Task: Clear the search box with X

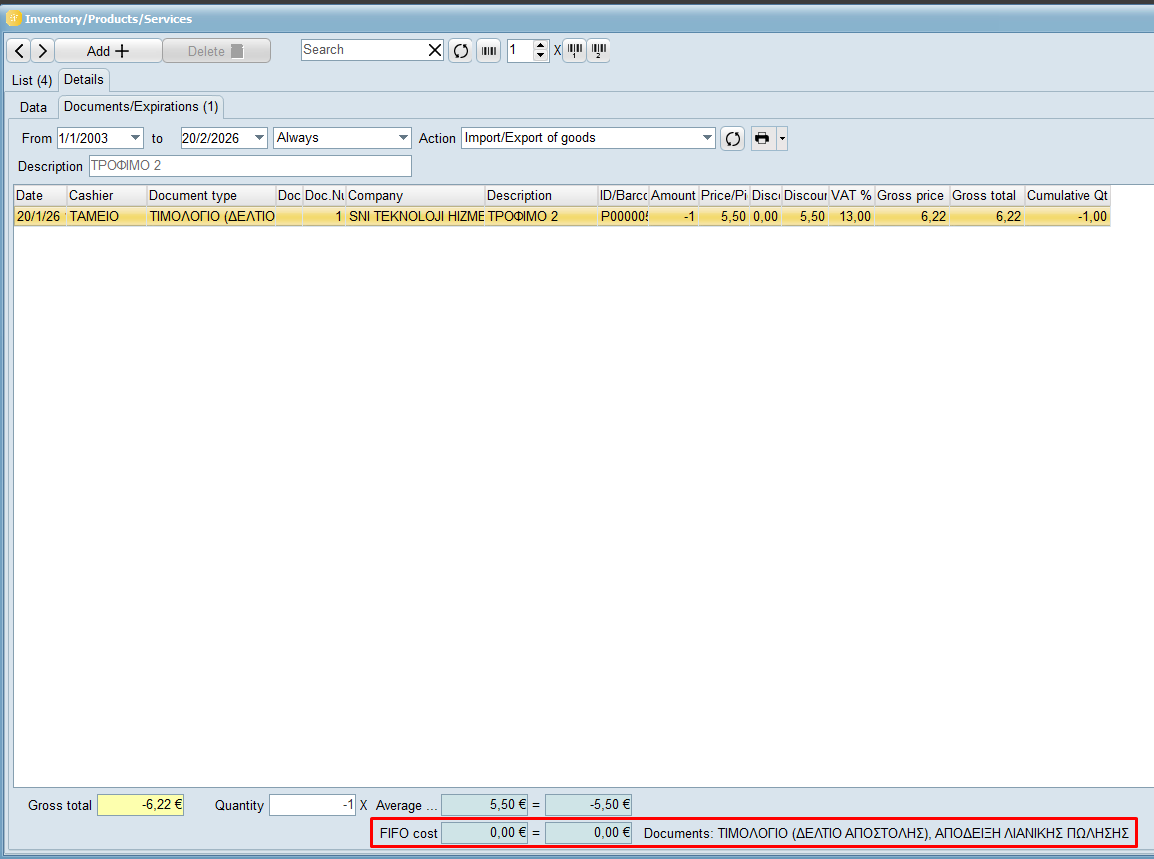Action: tap(435, 50)
